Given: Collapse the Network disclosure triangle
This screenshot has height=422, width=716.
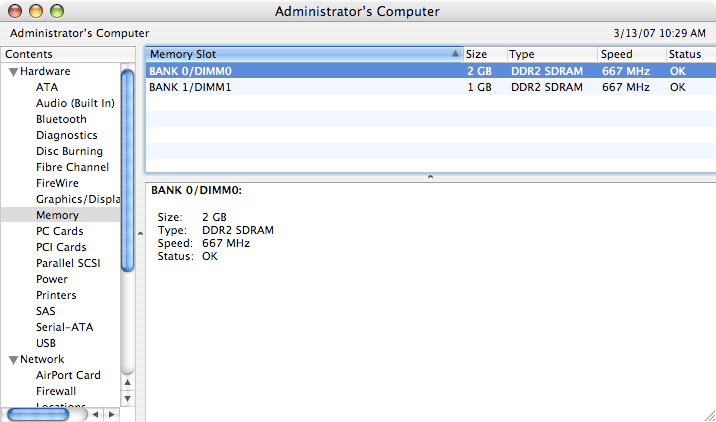Looking at the screenshot, I should point(13,360).
